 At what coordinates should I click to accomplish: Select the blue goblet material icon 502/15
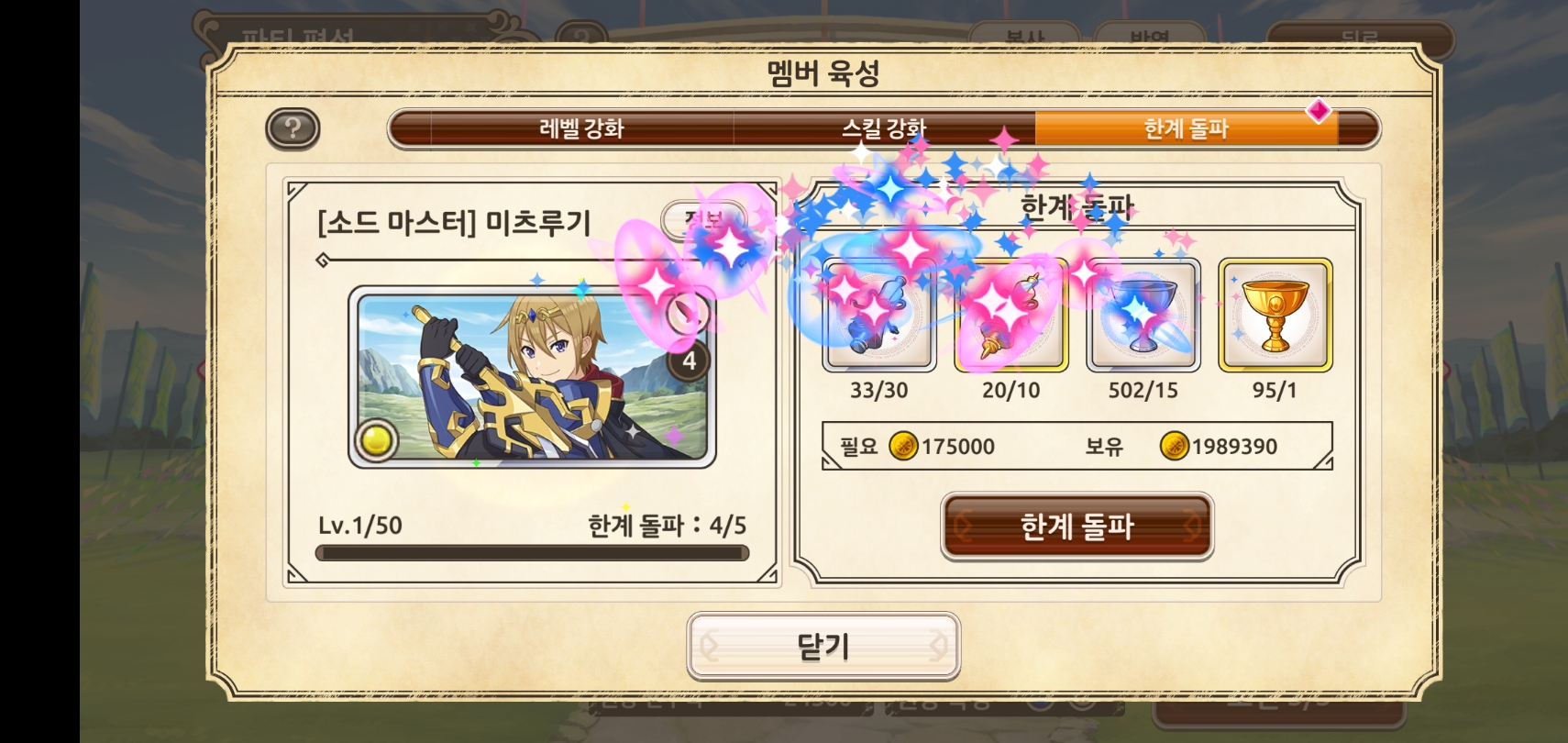pyautogui.click(x=1143, y=316)
